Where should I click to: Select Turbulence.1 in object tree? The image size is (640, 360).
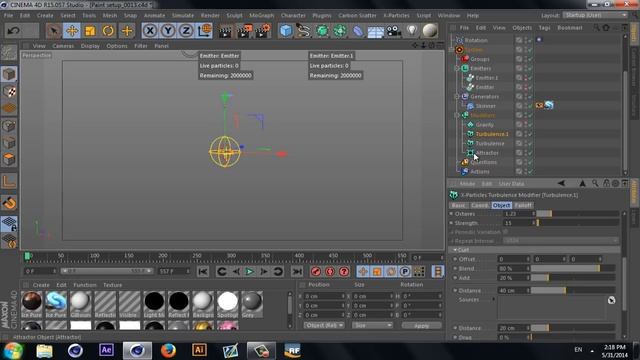coord(492,134)
